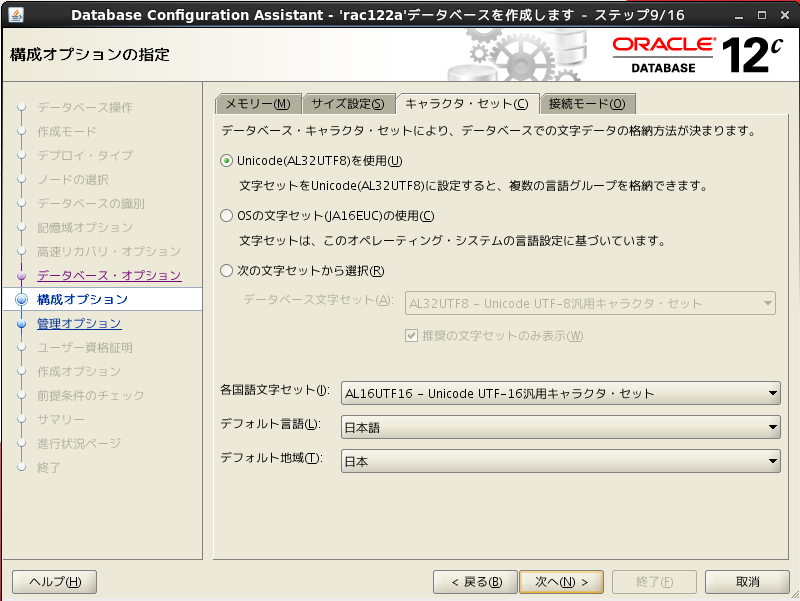Open データベース・オプション step link

tap(109, 276)
